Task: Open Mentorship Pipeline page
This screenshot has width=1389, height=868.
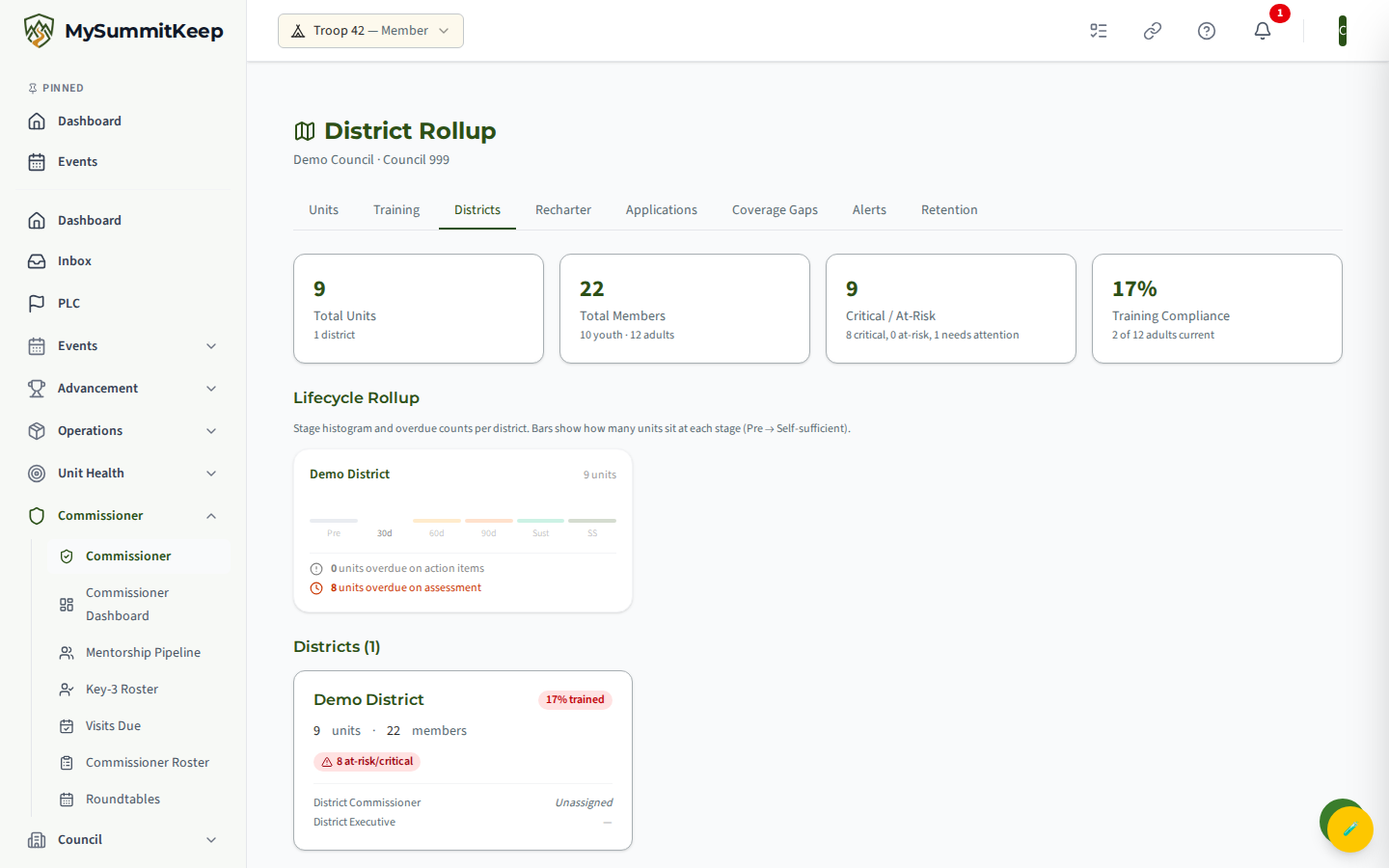Action: 139,653
